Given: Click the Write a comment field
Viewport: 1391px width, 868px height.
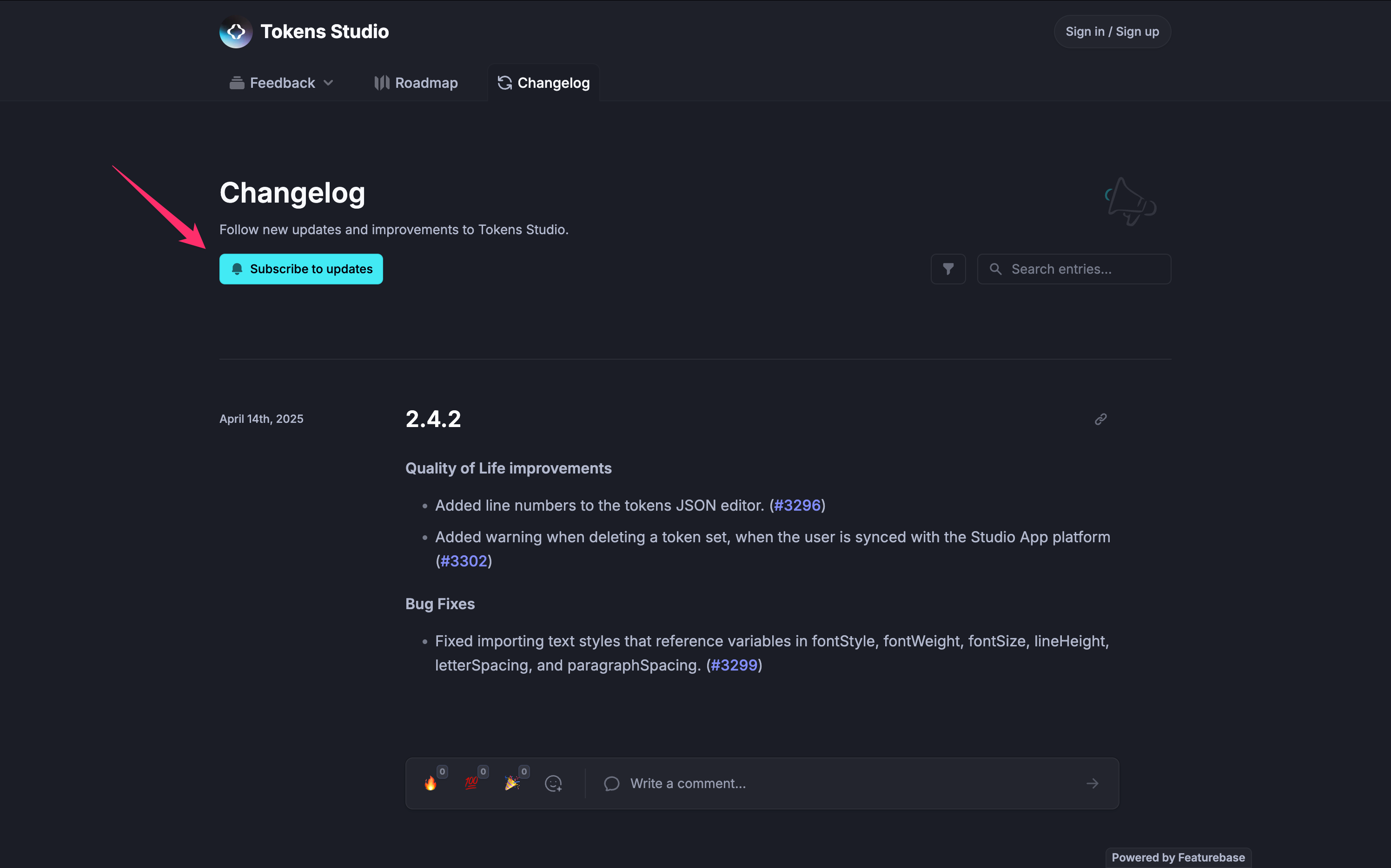Looking at the screenshot, I should 839,783.
